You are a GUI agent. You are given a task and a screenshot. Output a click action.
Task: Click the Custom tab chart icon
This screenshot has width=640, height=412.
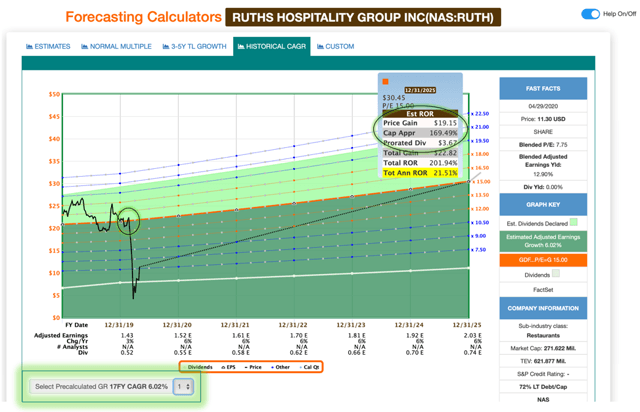(x=320, y=46)
